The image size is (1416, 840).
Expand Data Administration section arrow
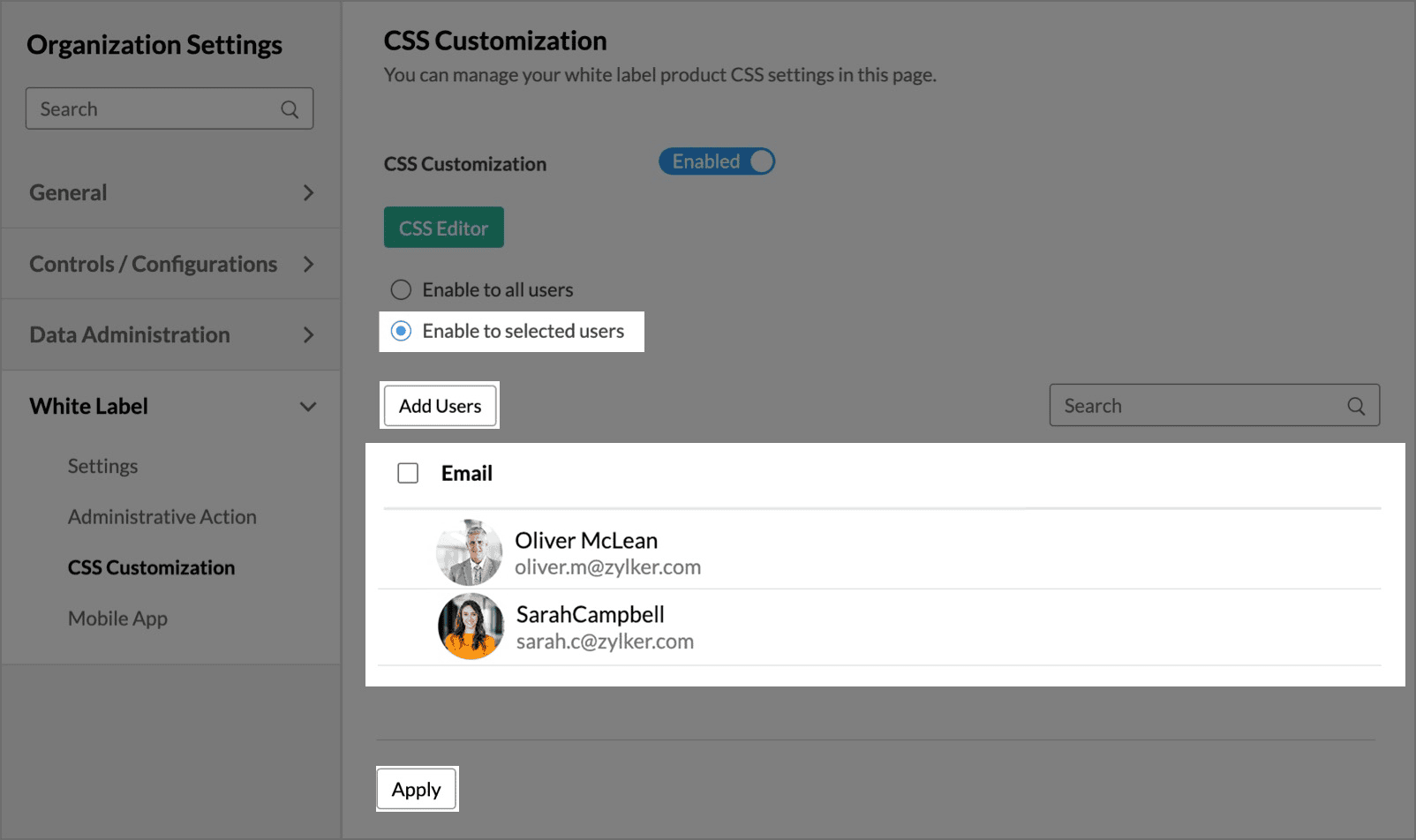click(x=308, y=334)
